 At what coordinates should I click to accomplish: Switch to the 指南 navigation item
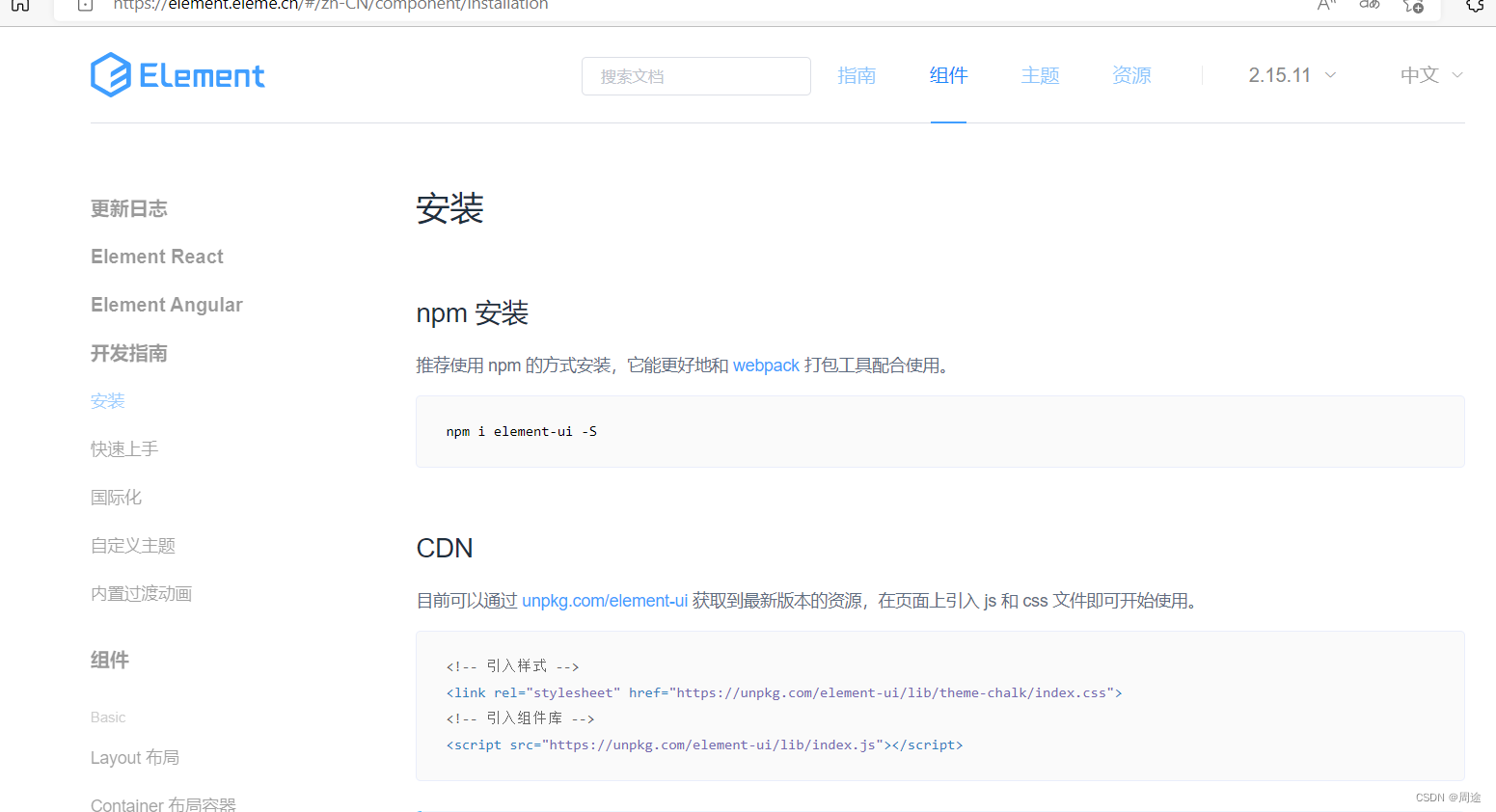coord(857,74)
